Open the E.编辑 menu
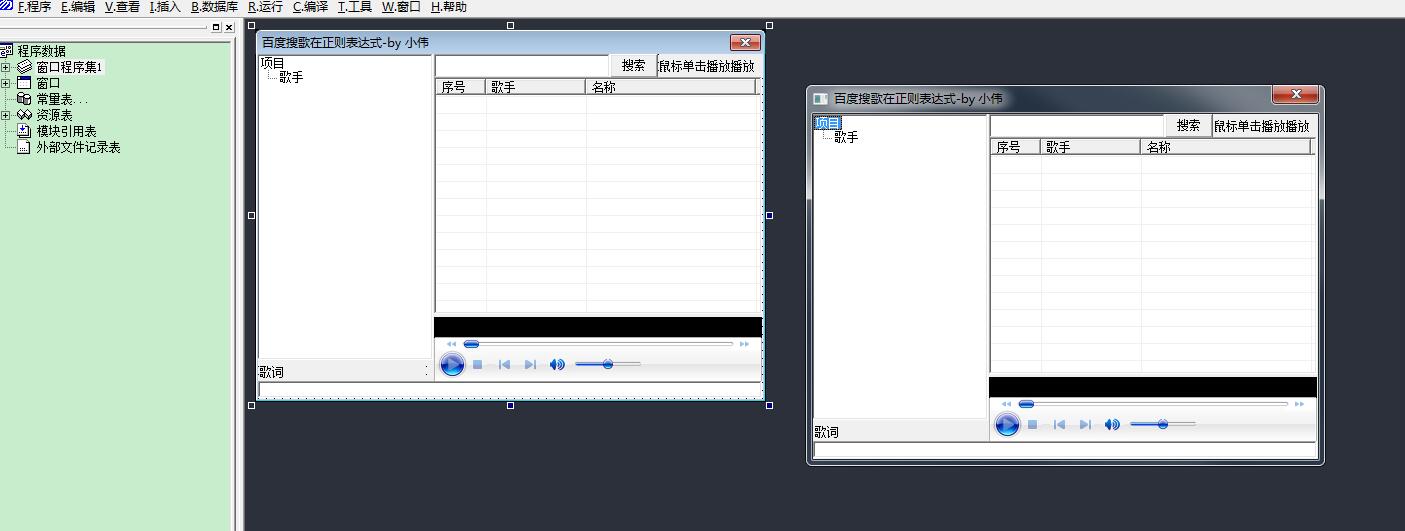Viewport: 1405px width, 531px height. (78, 7)
